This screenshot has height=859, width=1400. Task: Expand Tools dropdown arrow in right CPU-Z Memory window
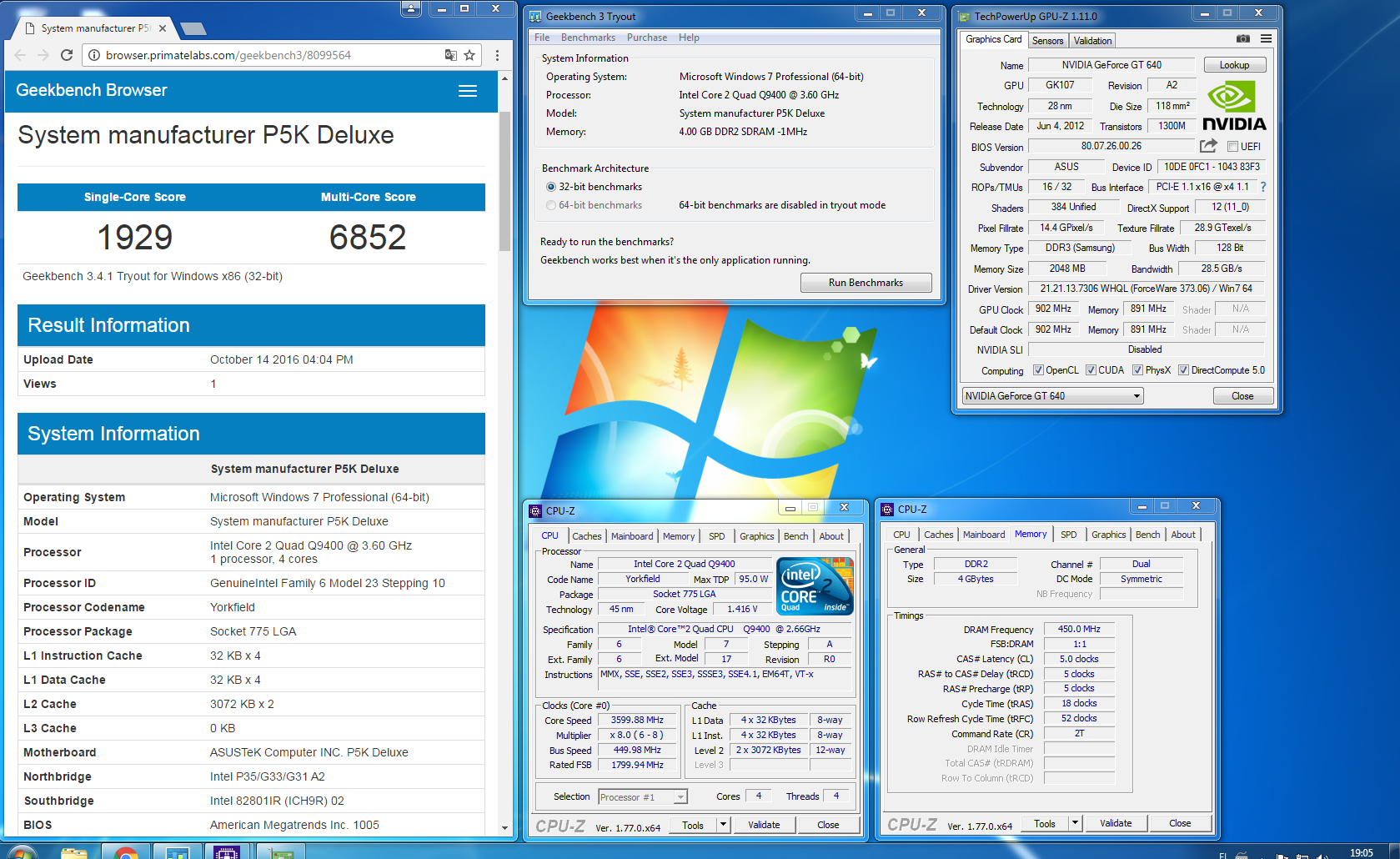tap(1075, 823)
